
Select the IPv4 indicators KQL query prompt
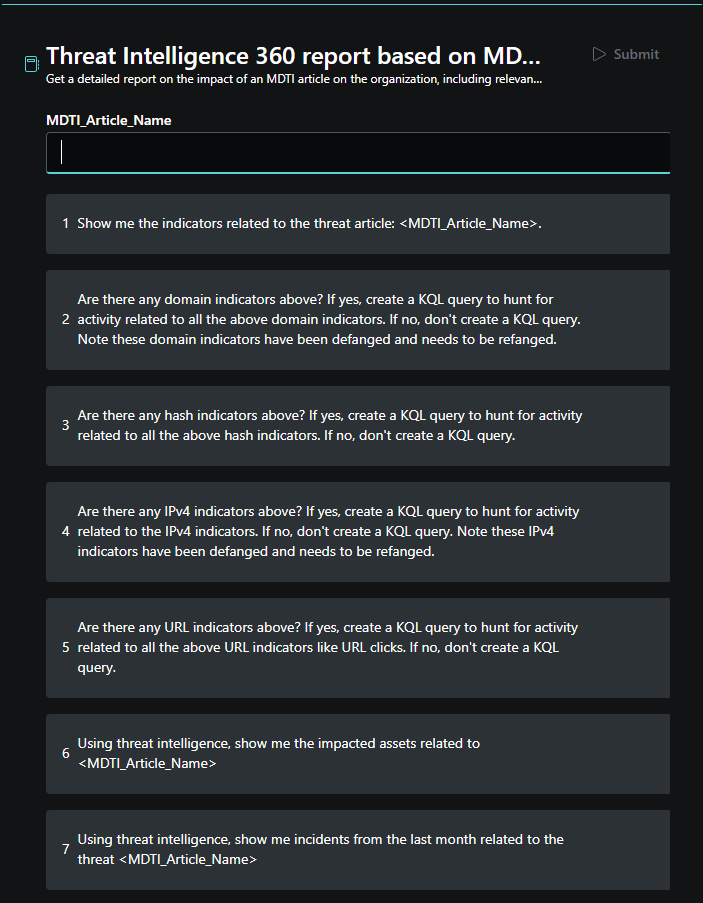358,532
